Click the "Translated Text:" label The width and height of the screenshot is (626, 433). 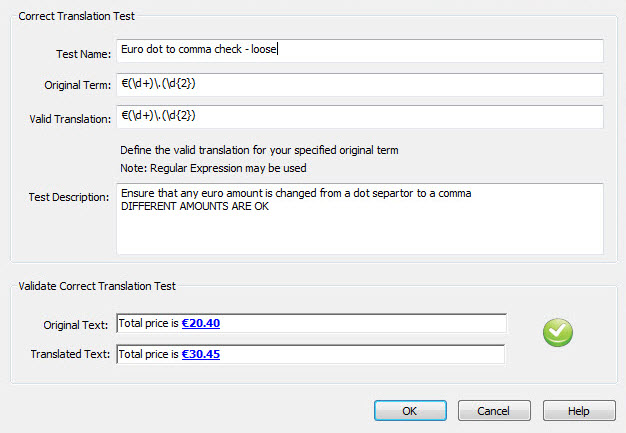(x=71, y=354)
